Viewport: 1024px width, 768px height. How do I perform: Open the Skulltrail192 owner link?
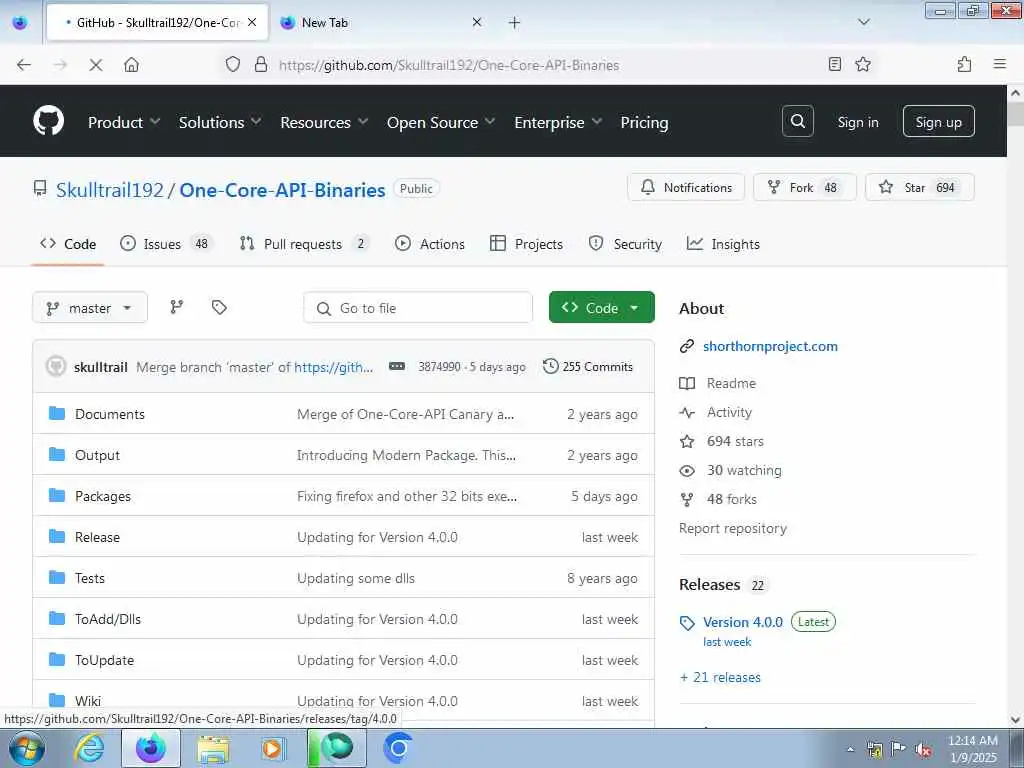point(110,189)
